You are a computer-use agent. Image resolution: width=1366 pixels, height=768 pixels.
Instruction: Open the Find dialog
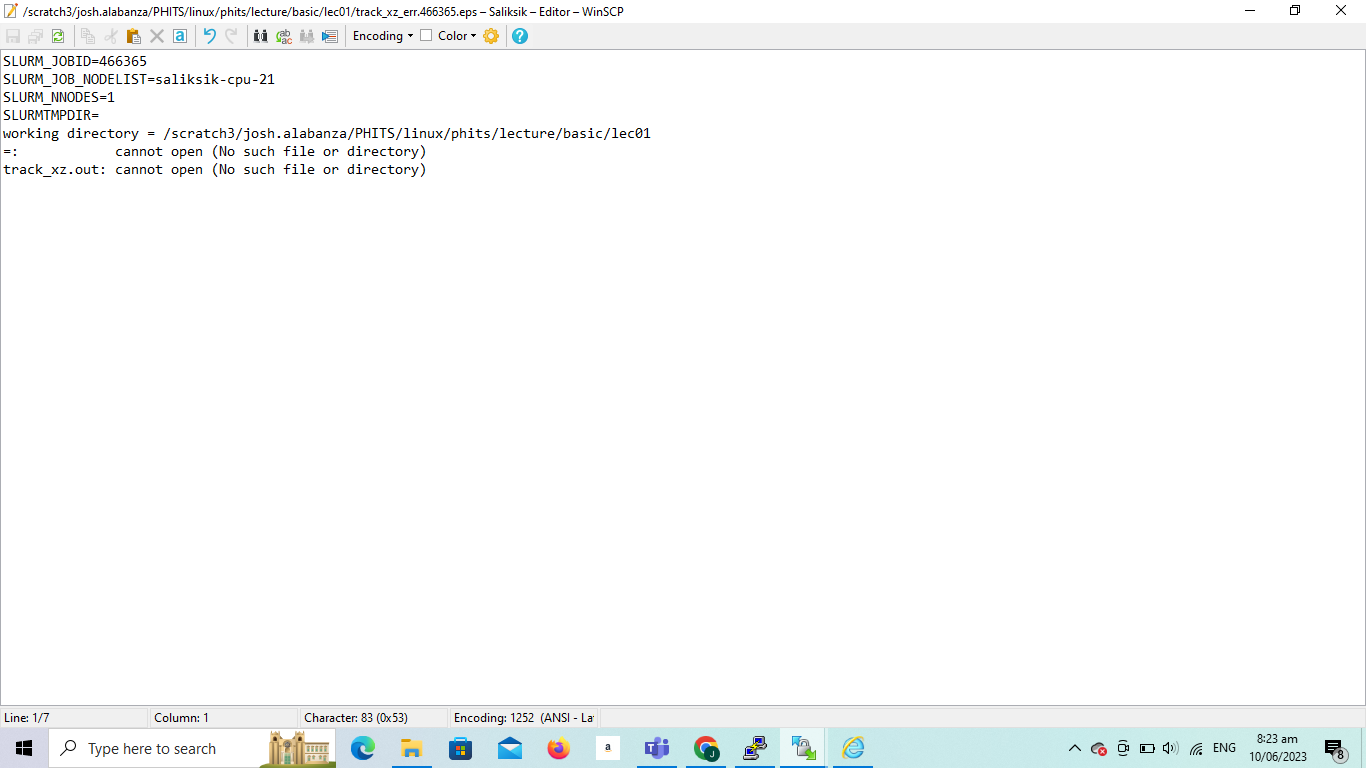pos(260,35)
